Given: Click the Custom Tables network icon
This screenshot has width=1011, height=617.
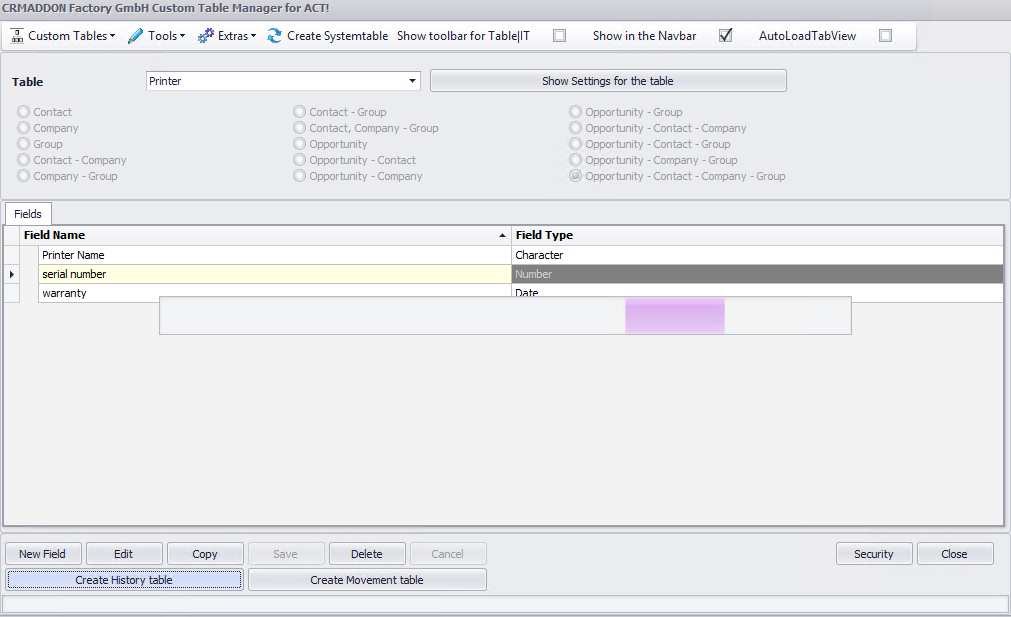Looking at the screenshot, I should click(x=17, y=36).
